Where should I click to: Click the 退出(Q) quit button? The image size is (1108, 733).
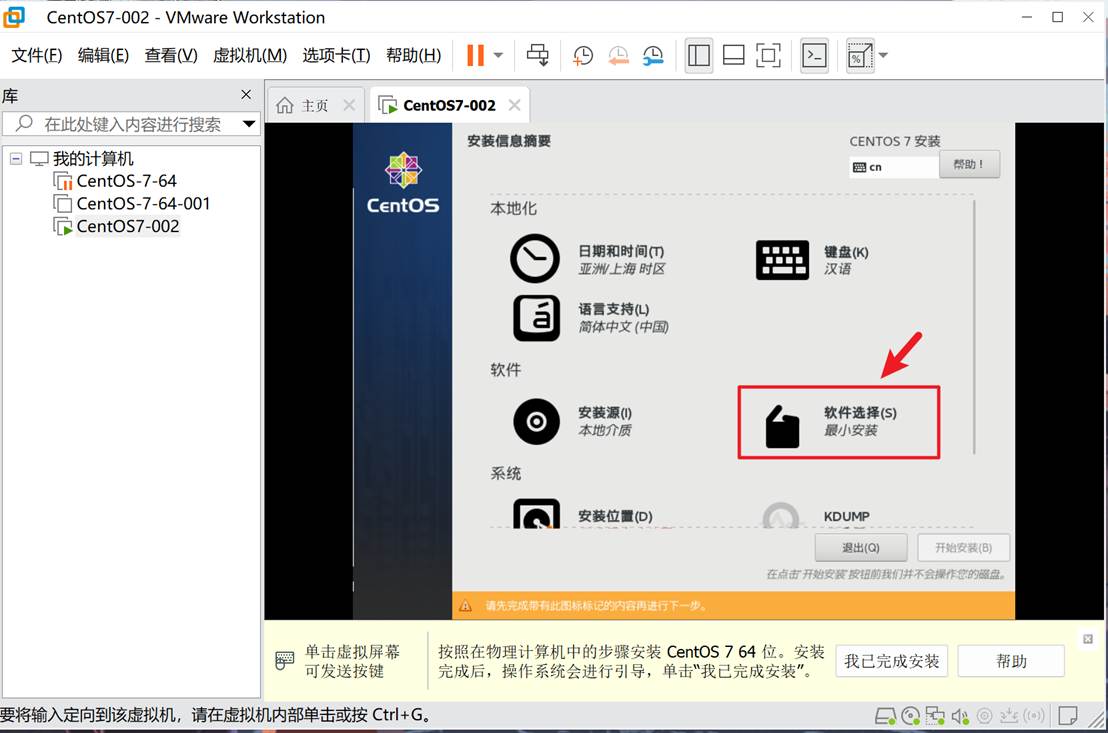[x=861, y=548]
